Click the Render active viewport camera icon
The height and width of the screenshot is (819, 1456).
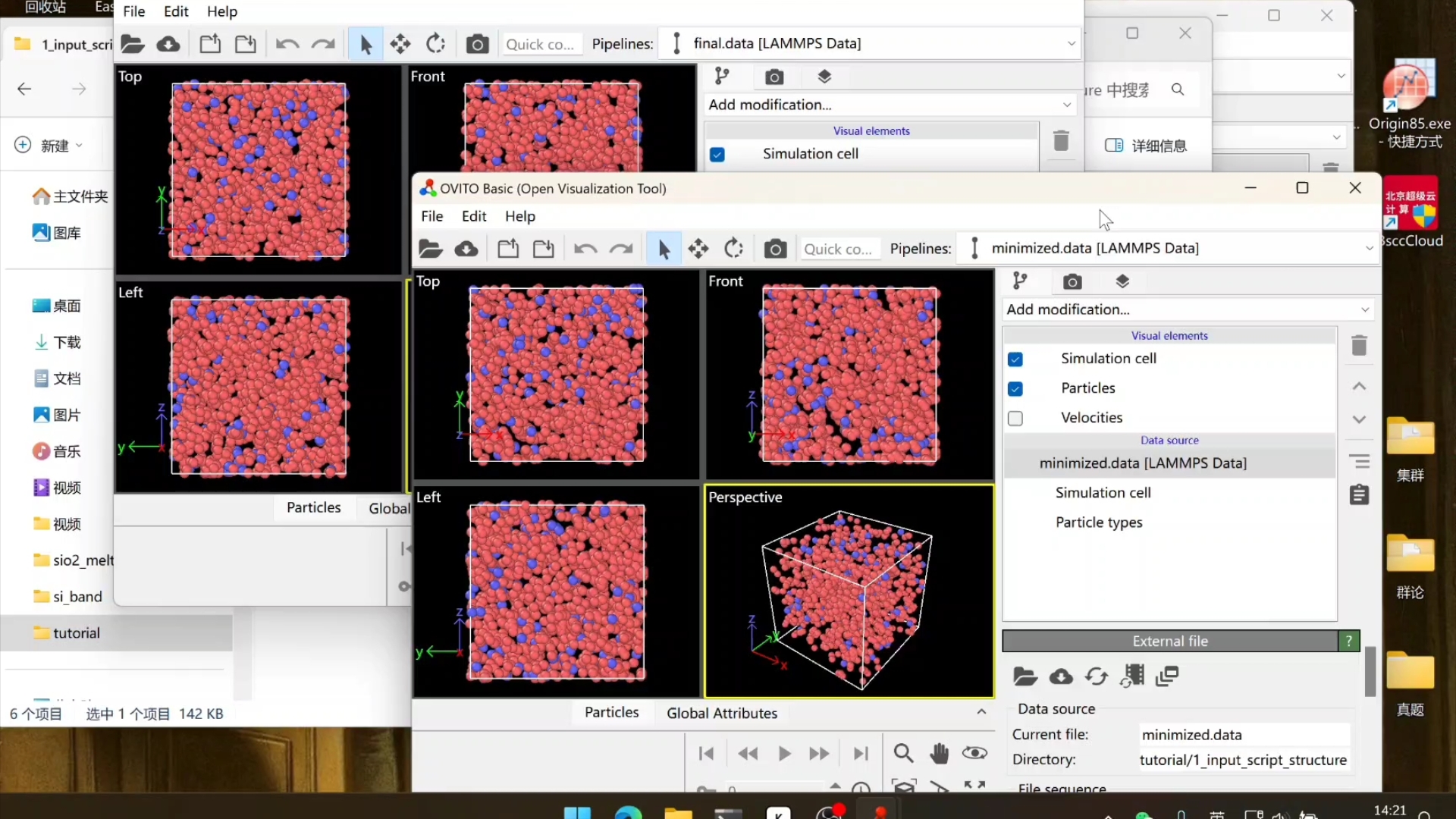774,249
